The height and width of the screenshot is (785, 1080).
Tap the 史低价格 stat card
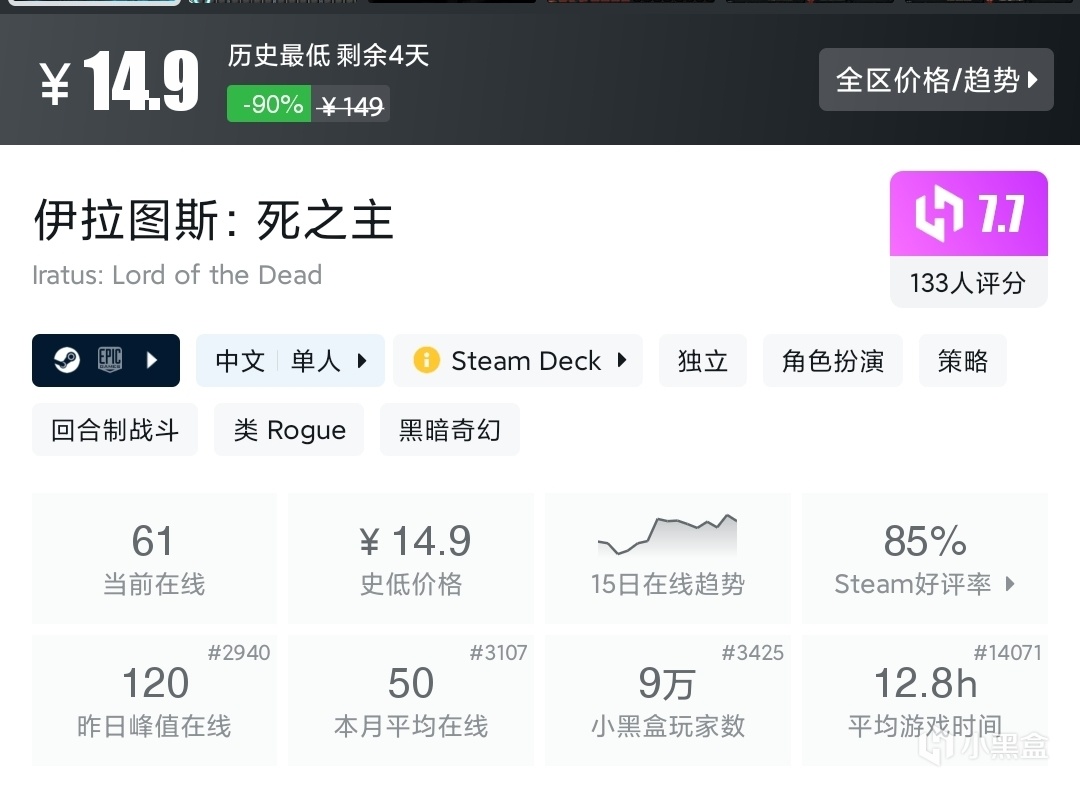(x=411, y=558)
